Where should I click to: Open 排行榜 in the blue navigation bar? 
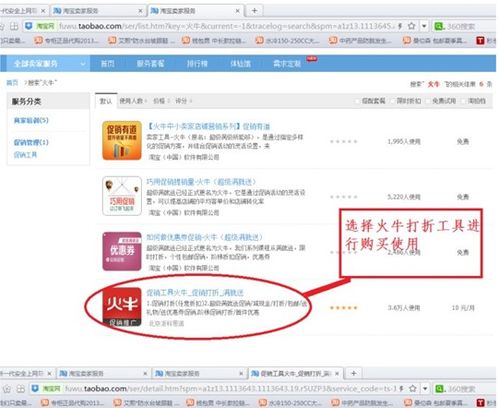tap(197, 63)
